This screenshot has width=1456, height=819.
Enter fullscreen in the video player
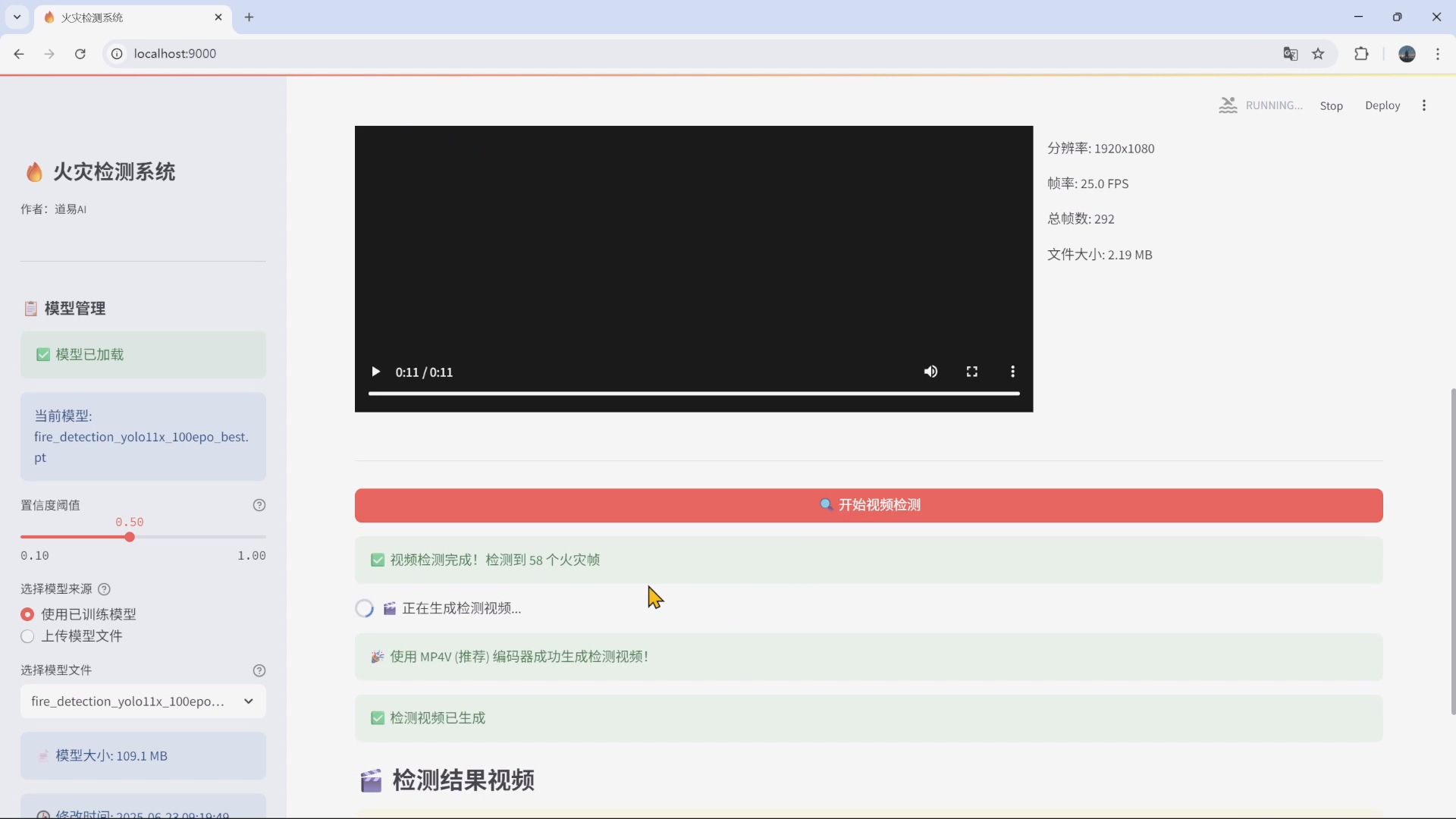[x=971, y=372]
